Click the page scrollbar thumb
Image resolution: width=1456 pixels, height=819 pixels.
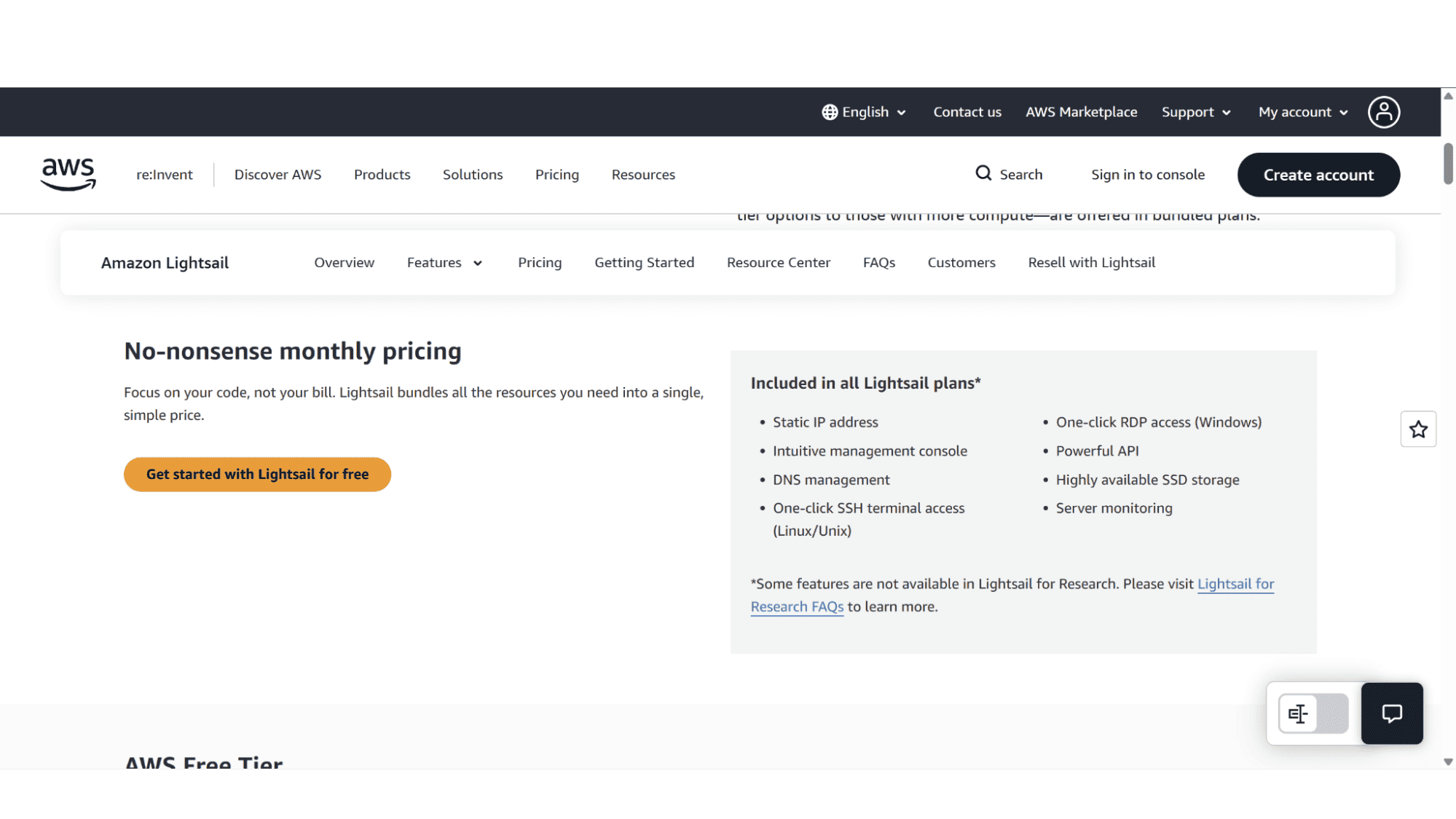(1448, 164)
